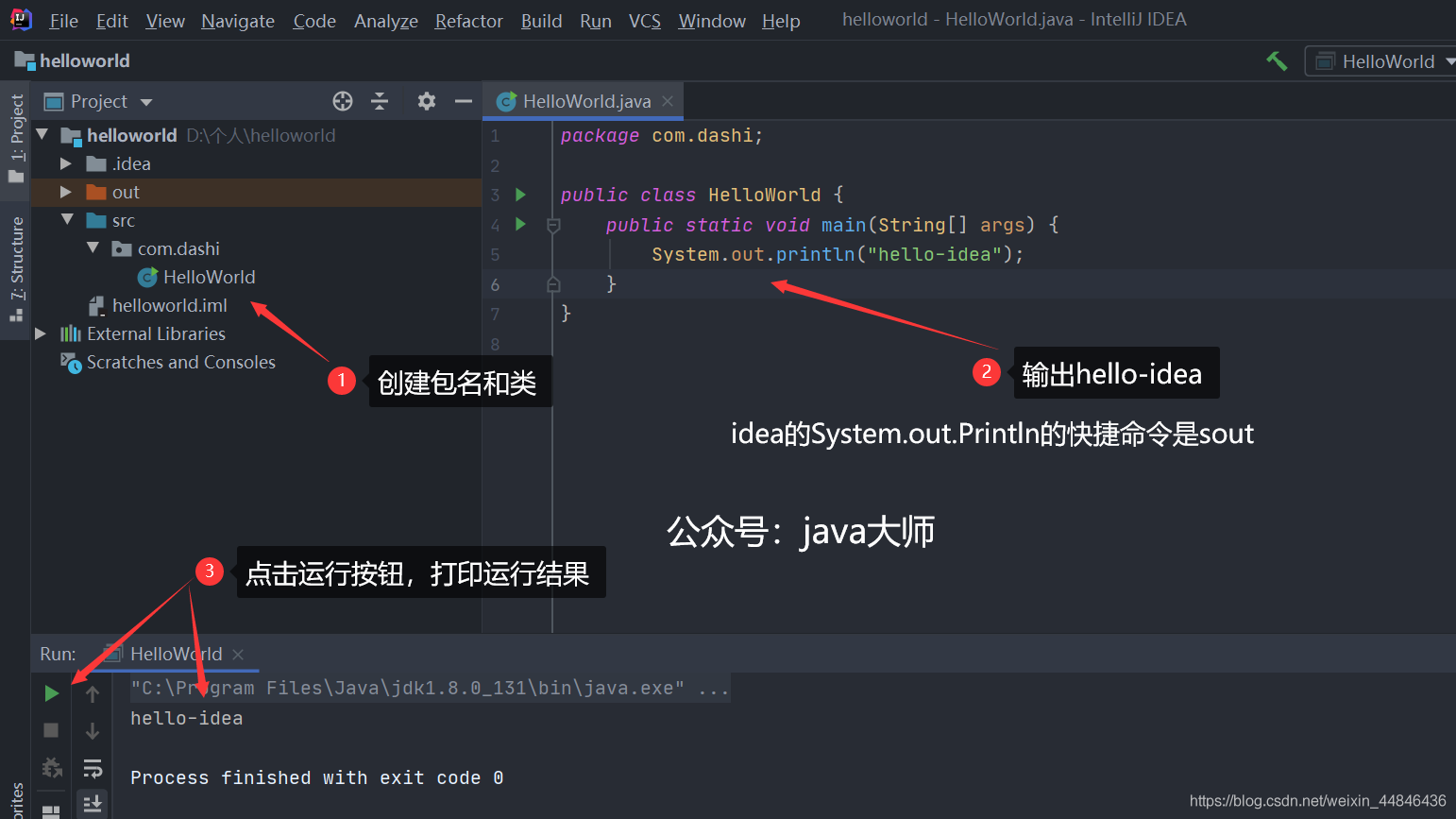The height and width of the screenshot is (819, 1456).
Task: Open the File menu
Action: tap(63, 21)
